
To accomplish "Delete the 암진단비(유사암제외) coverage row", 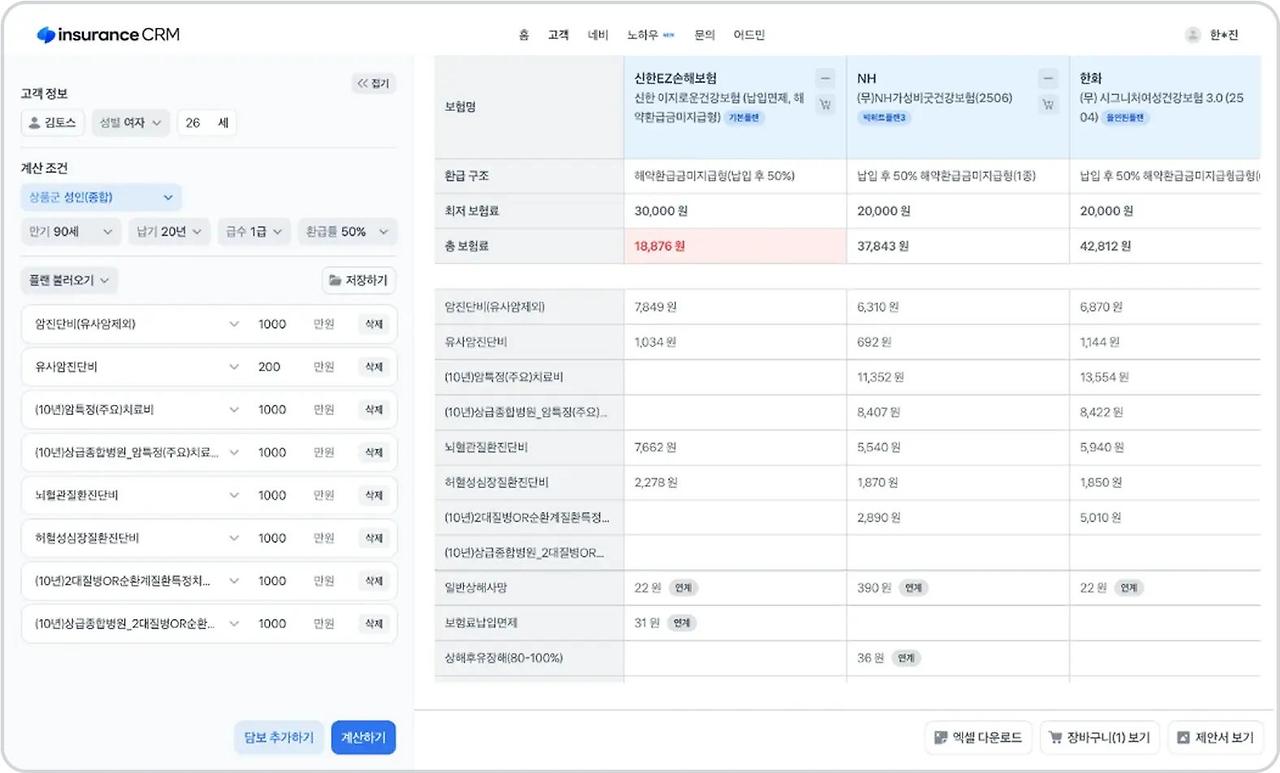I will click(x=374, y=324).
